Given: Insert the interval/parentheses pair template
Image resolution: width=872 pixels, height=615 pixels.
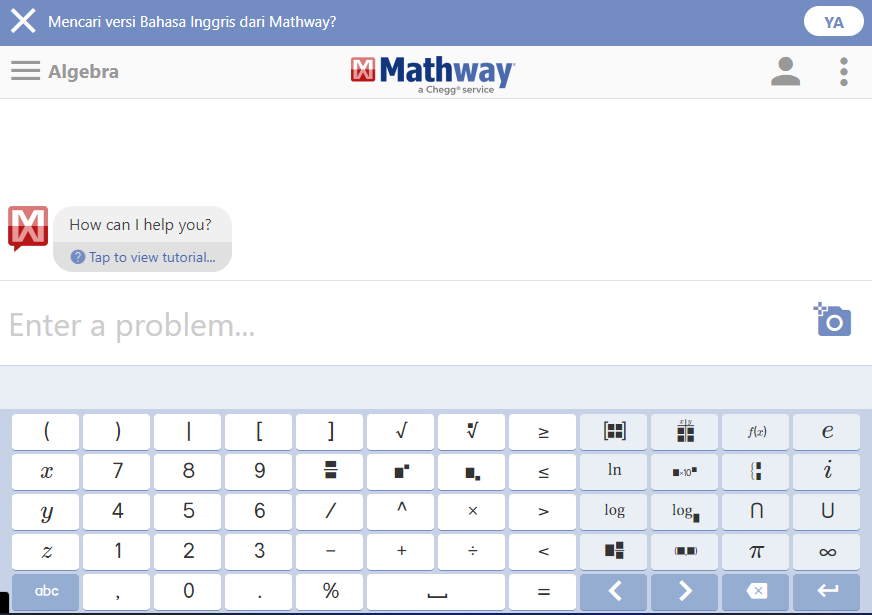Looking at the screenshot, I should pos(685,552).
